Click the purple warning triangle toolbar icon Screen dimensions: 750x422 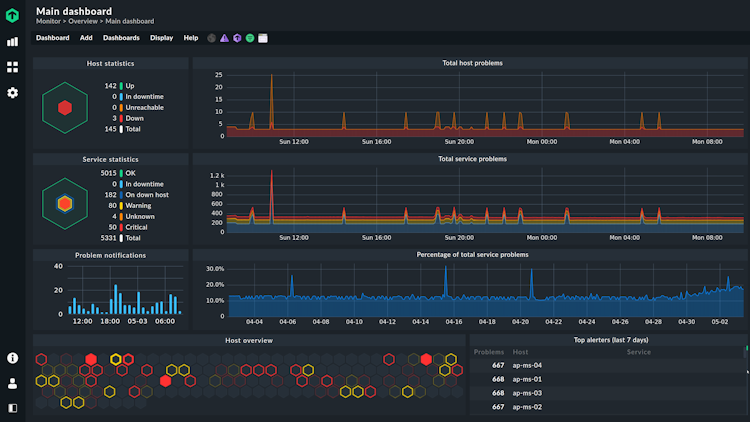pyautogui.click(x=224, y=38)
